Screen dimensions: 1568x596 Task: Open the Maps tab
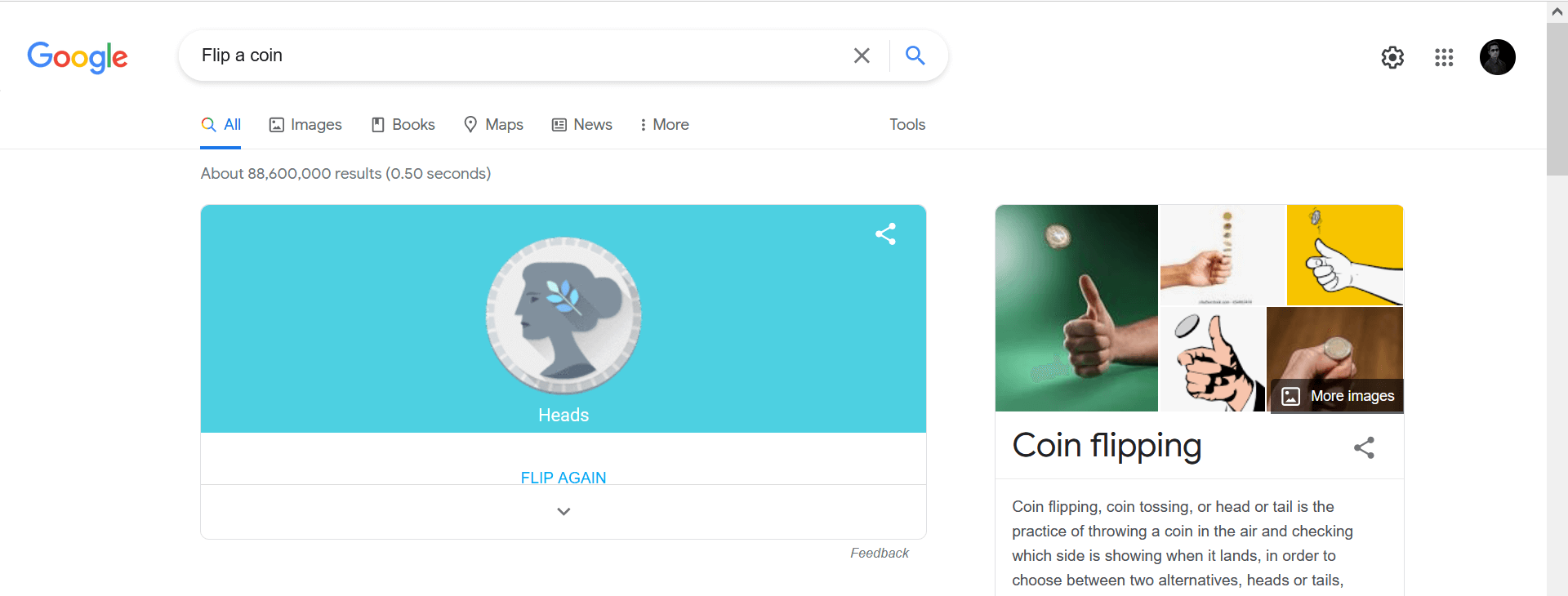(x=493, y=125)
